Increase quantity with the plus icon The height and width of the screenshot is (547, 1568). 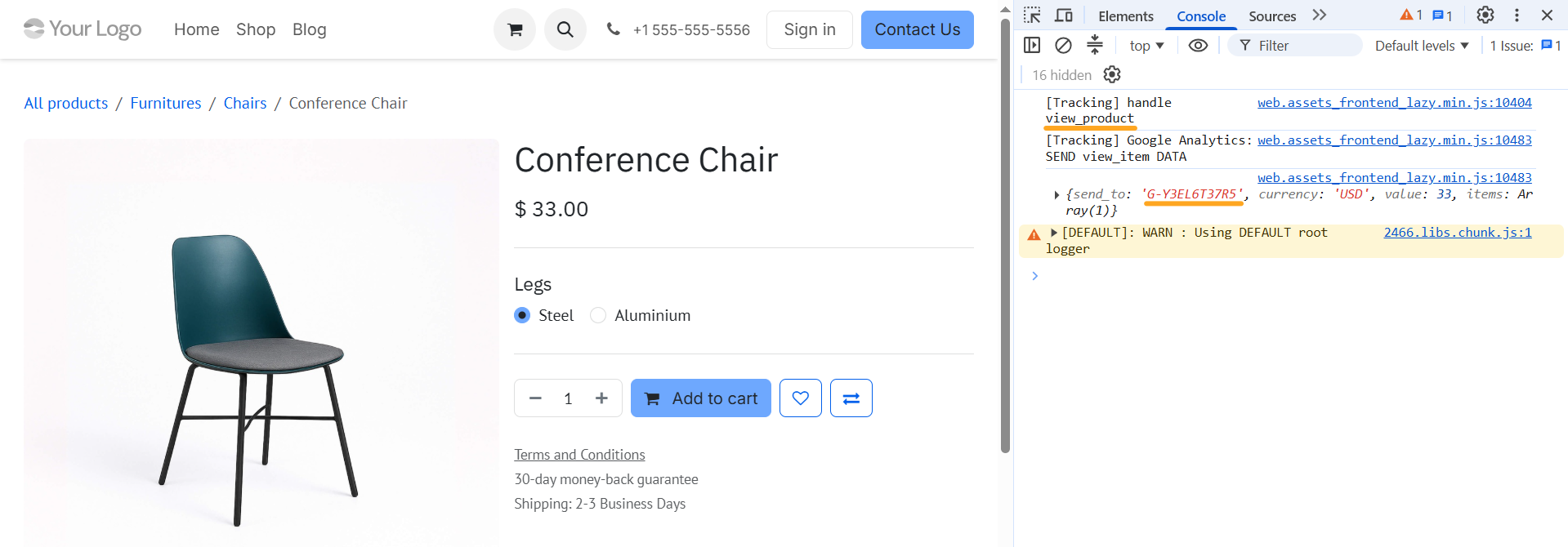(601, 398)
